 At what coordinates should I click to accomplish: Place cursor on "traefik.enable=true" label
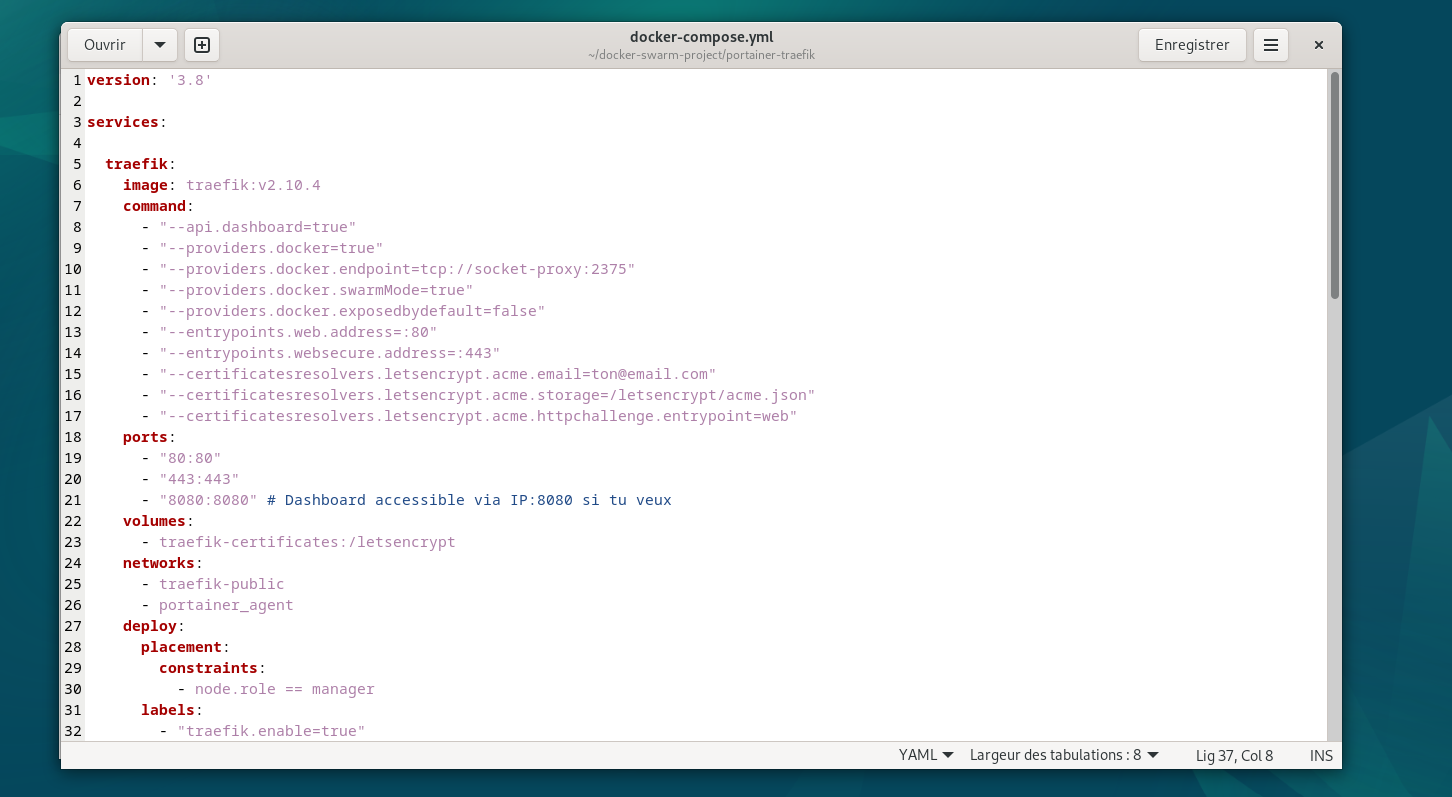click(271, 731)
